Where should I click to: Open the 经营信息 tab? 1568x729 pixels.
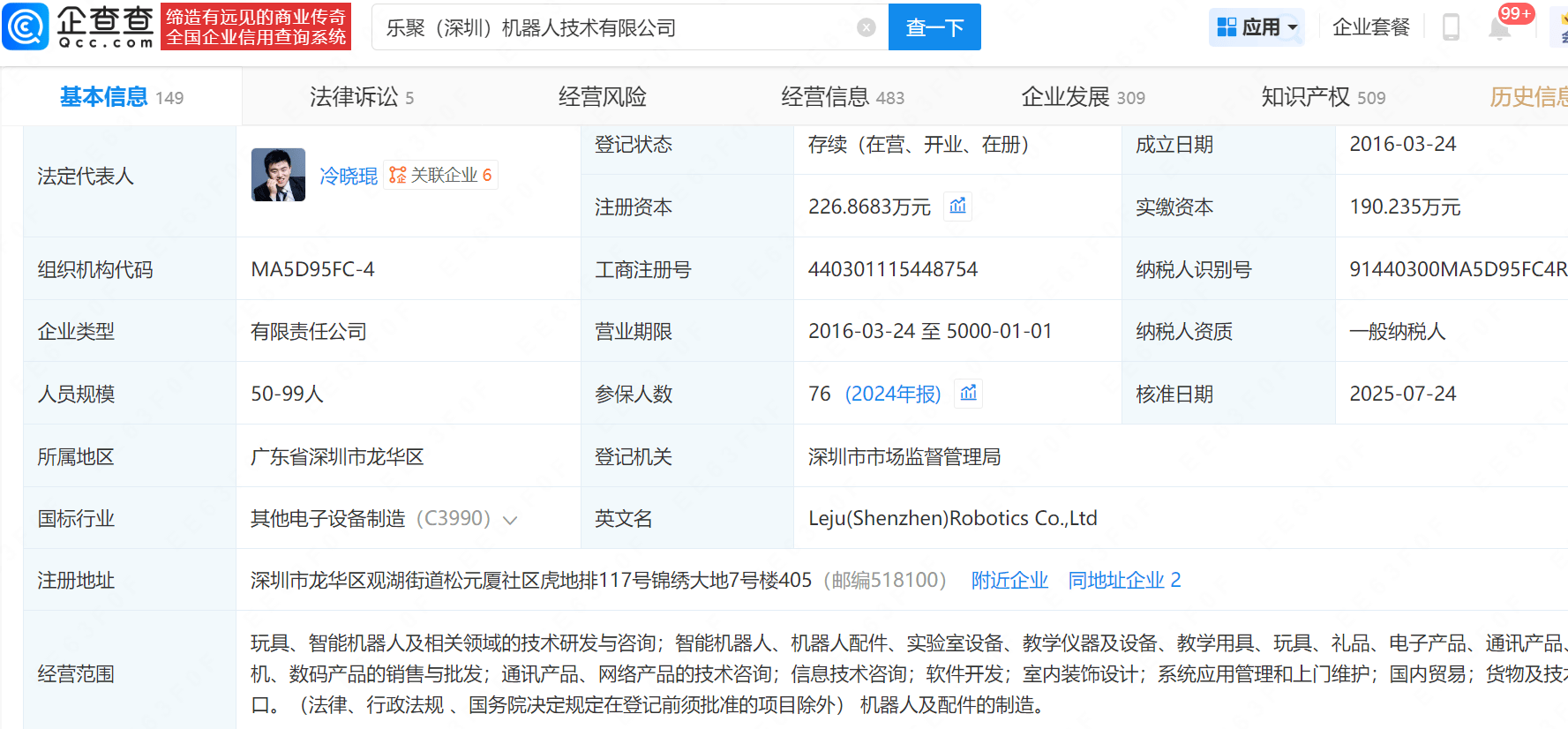point(843,97)
